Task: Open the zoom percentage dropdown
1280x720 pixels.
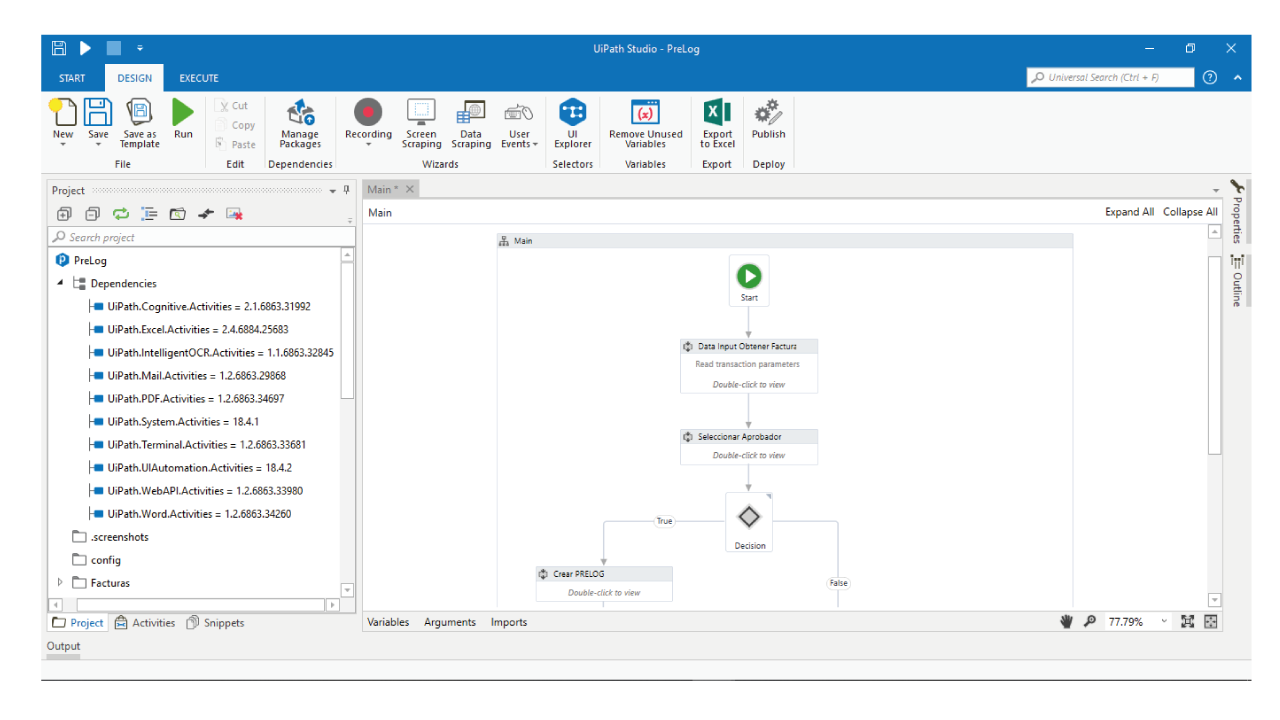Action: click(1164, 622)
